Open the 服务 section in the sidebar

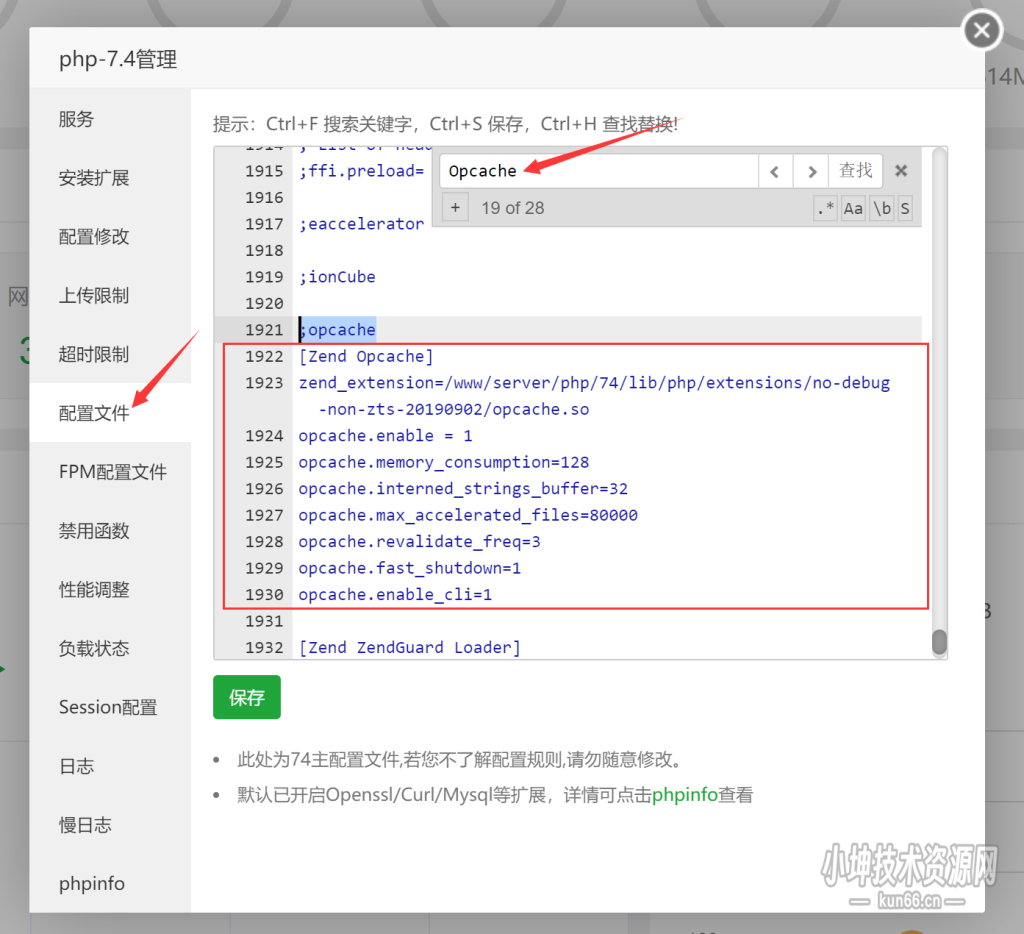click(x=76, y=119)
